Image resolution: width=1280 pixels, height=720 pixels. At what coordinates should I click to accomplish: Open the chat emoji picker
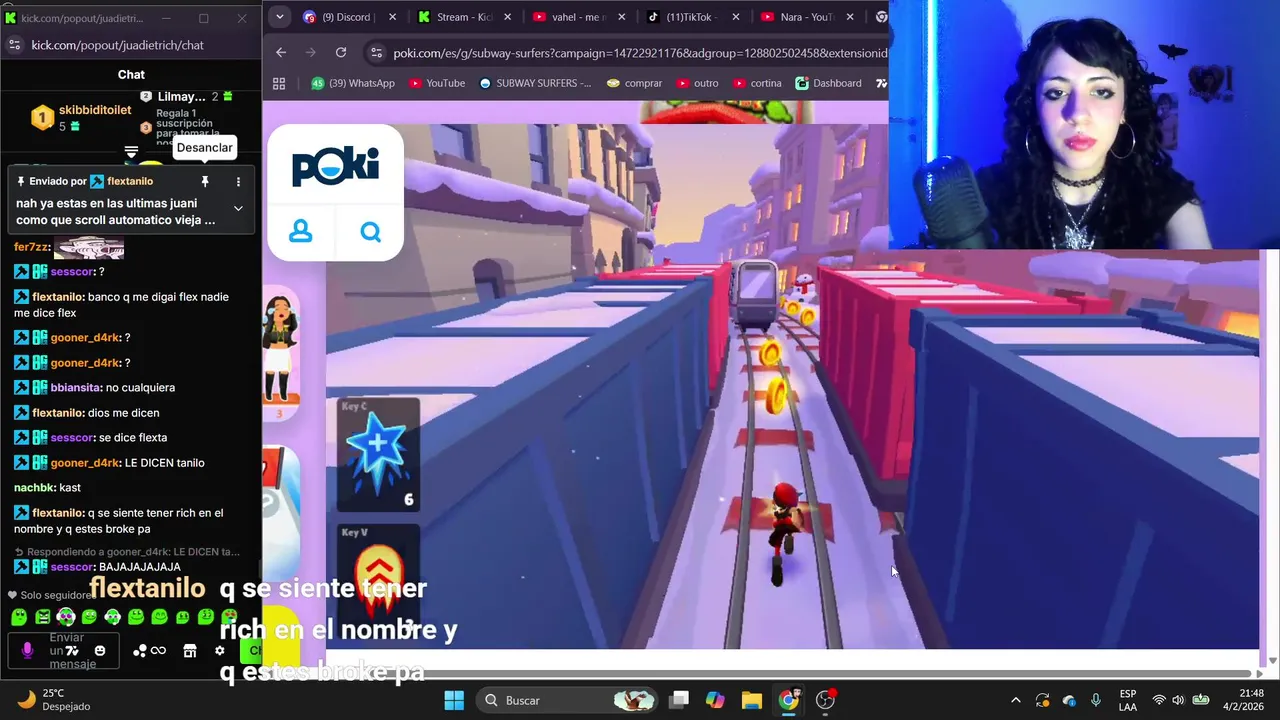click(99, 651)
